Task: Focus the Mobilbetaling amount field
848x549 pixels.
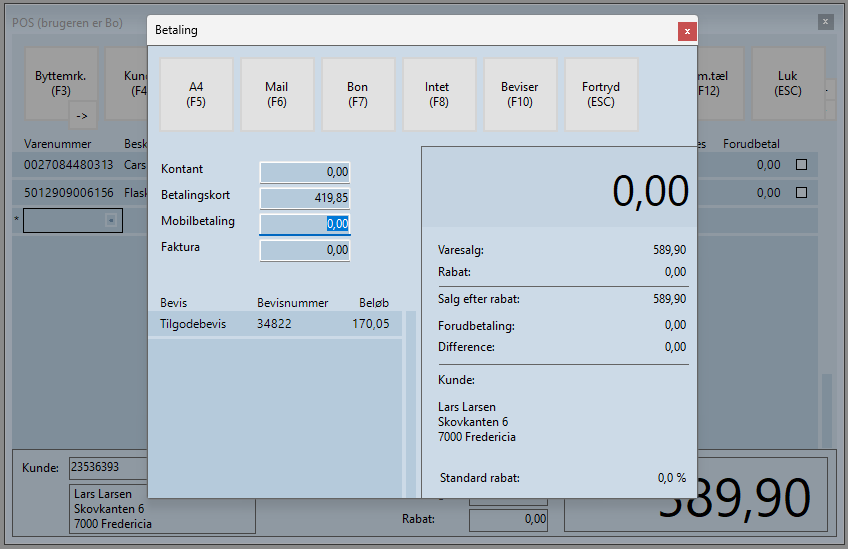Action: (x=305, y=224)
